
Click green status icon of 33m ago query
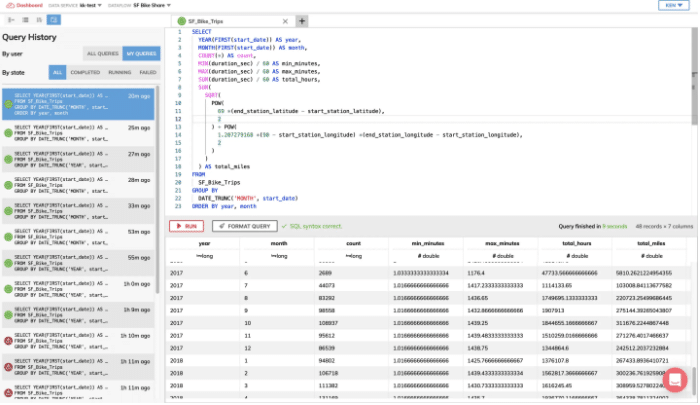tap(8, 211)
